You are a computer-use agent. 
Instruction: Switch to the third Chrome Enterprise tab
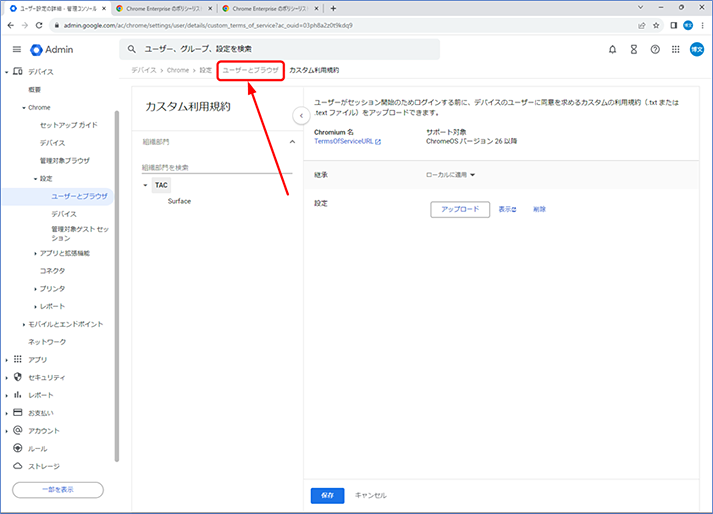point(271,9)
